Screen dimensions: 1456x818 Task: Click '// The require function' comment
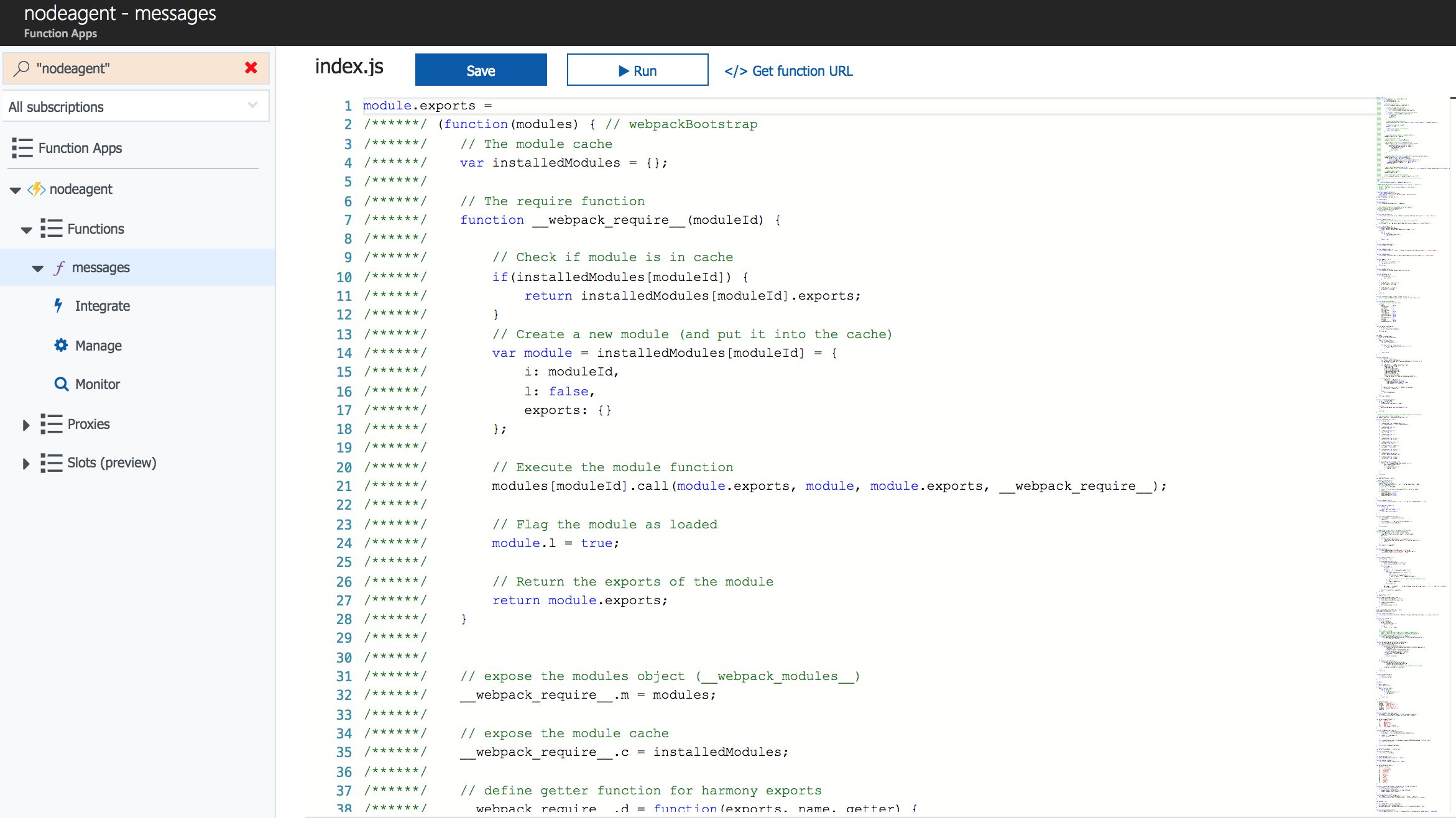point(553,201)
